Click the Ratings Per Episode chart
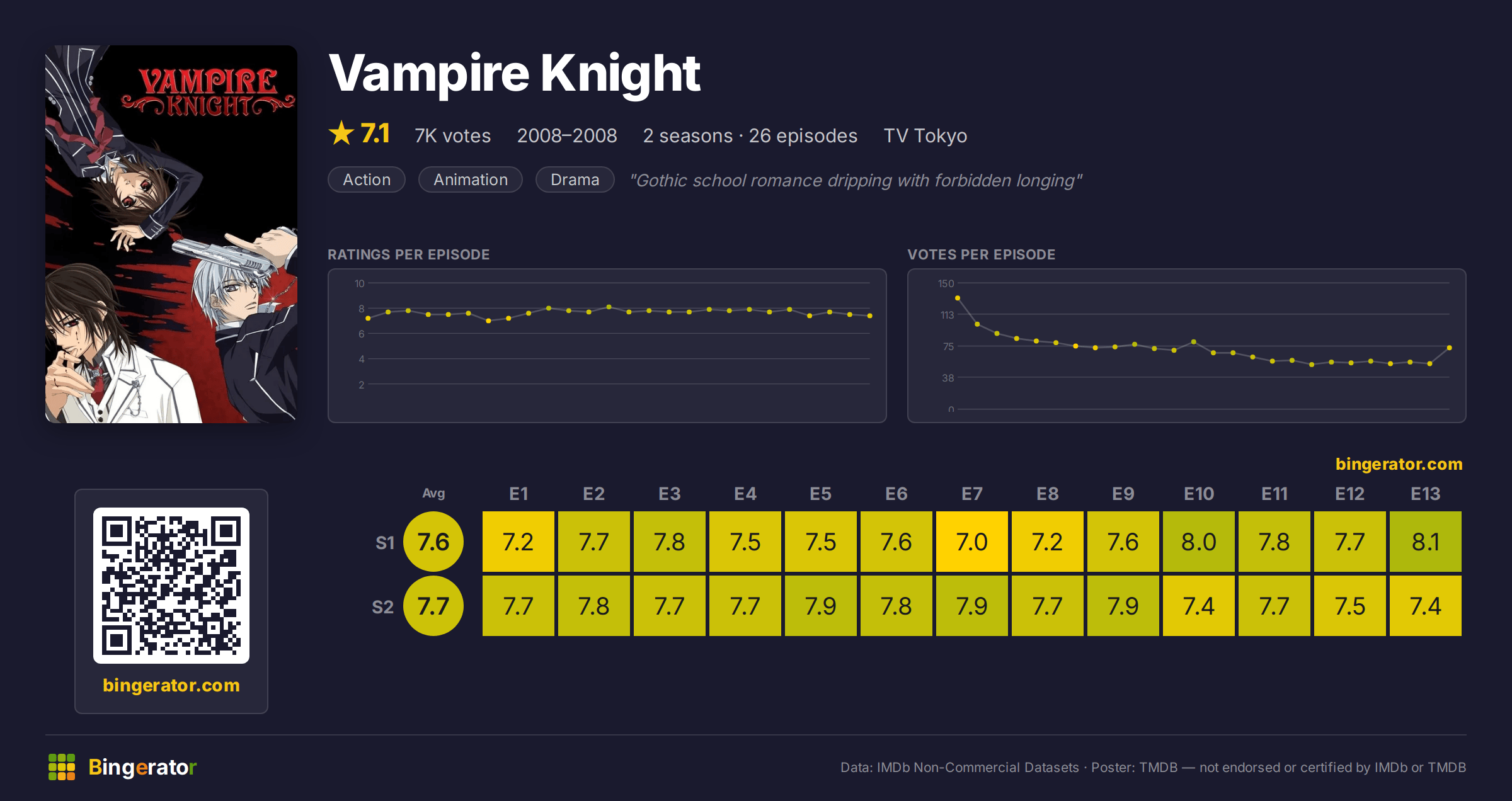 click(x=607, y=346)
